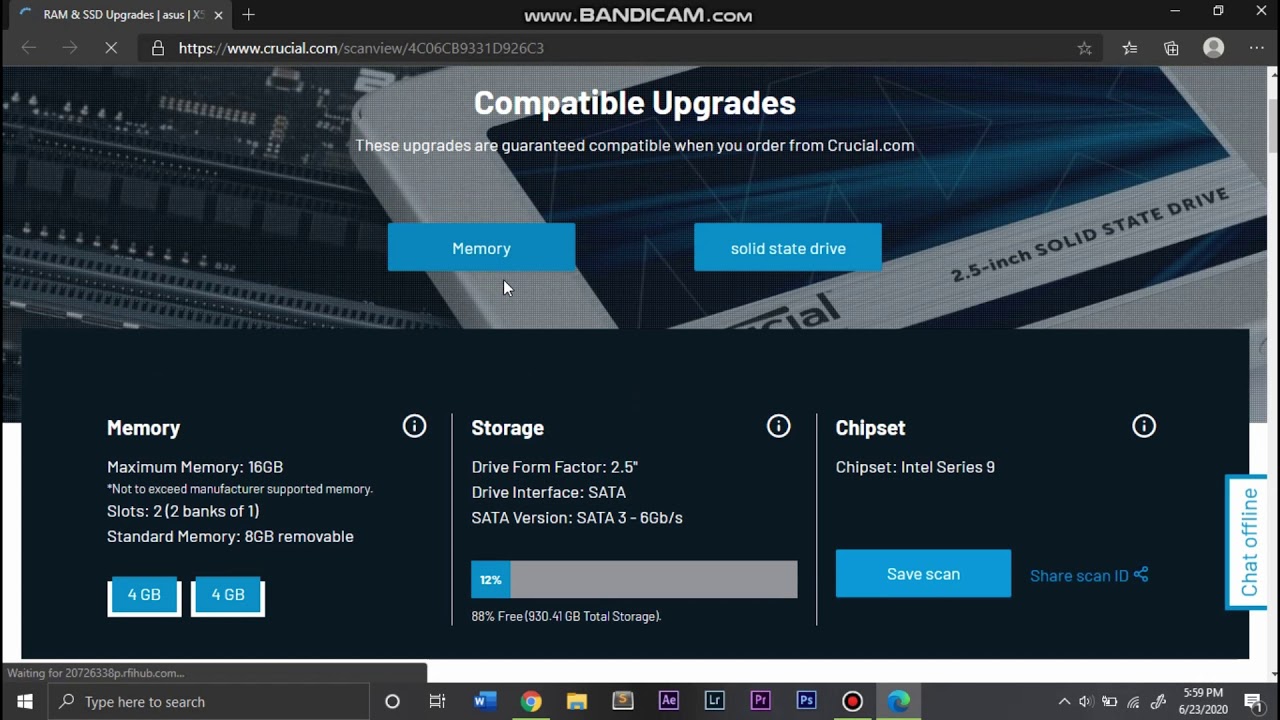Viewport: 1280px width, 720px height.
Task: Open the notification center icon
Action: coord(1252,701)
